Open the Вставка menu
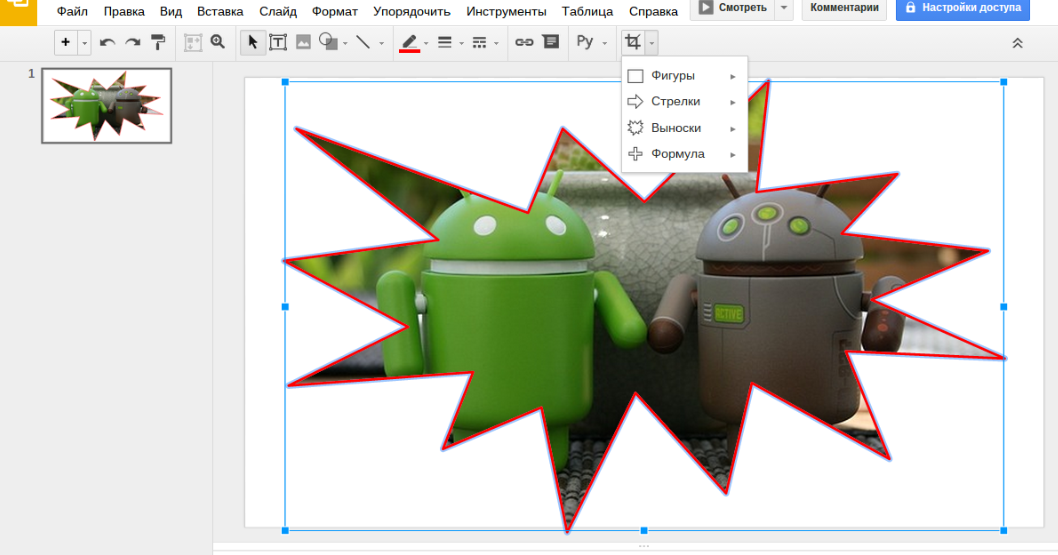This screenshot has width=1058, height=555. click(x=220, y=11)
